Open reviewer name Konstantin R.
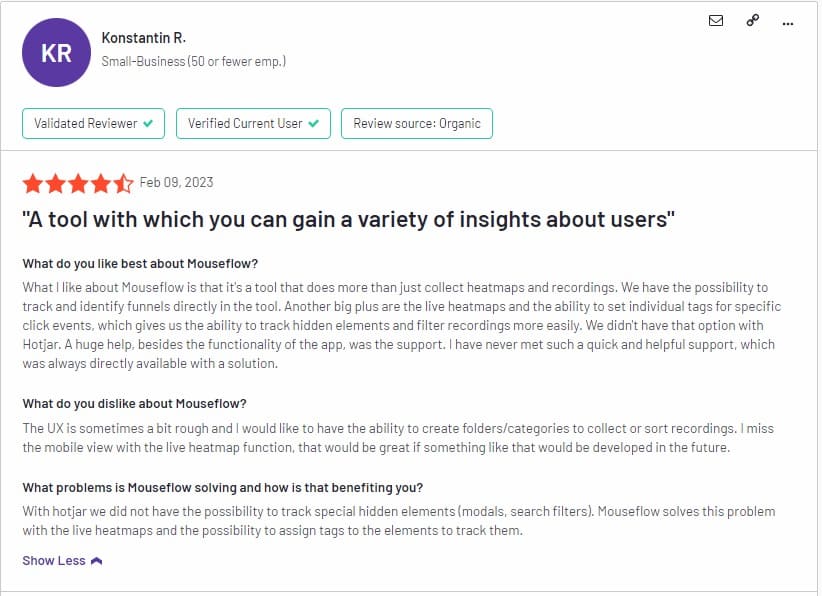Viewport: 822px width, 596px height. (x=144, y=38)
